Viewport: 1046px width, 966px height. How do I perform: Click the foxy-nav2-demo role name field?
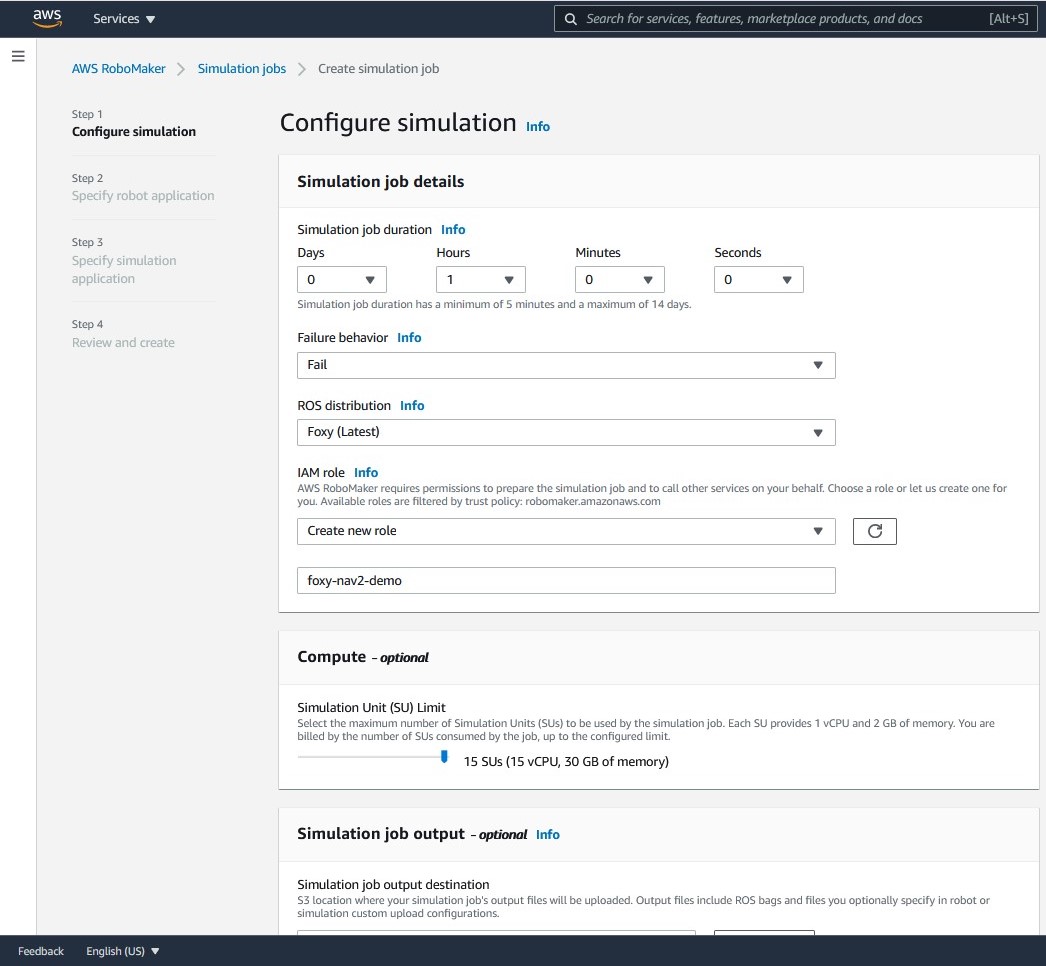pos(566,580)
